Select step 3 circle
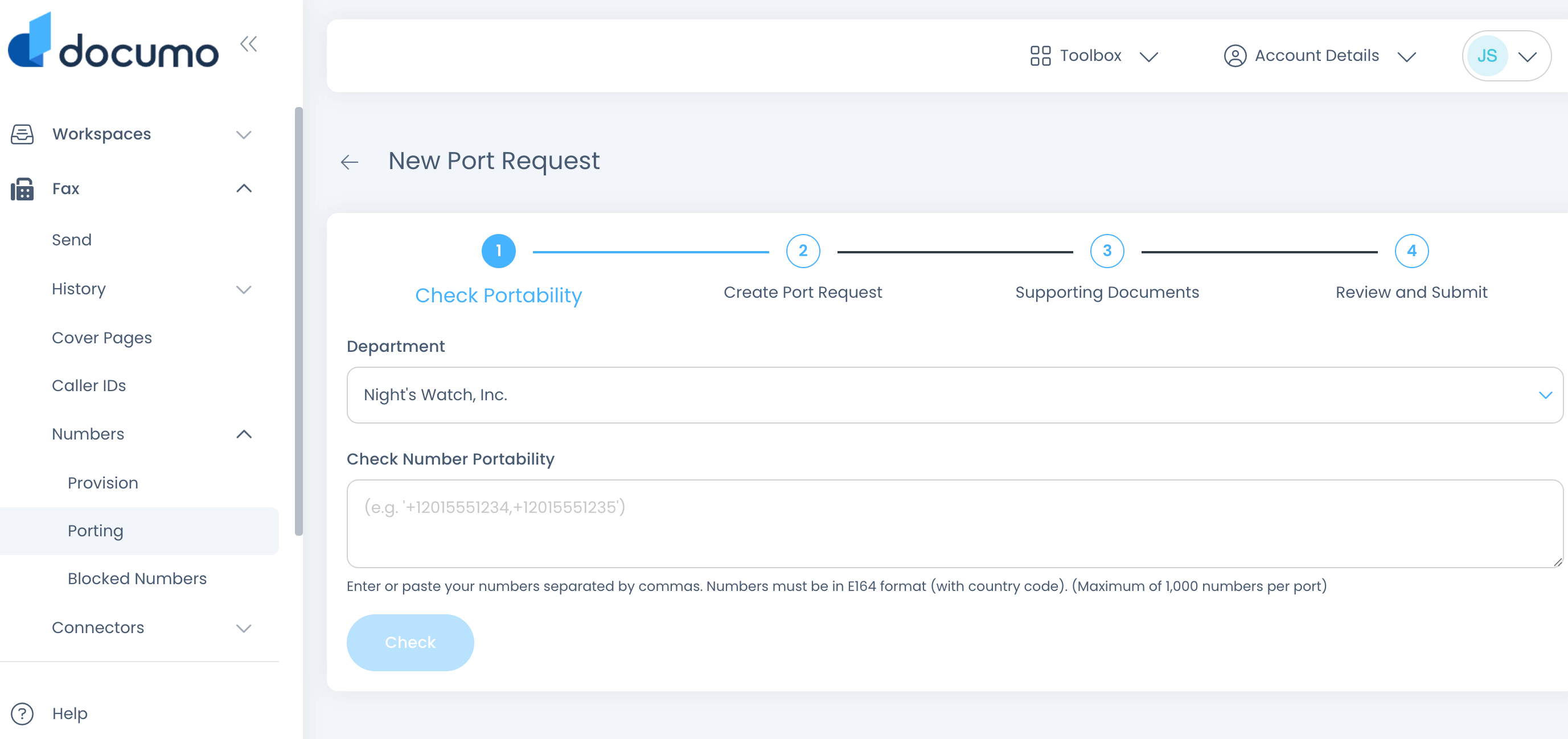The height and width of the screenshot is (739, 1568). pos(1107,251)
